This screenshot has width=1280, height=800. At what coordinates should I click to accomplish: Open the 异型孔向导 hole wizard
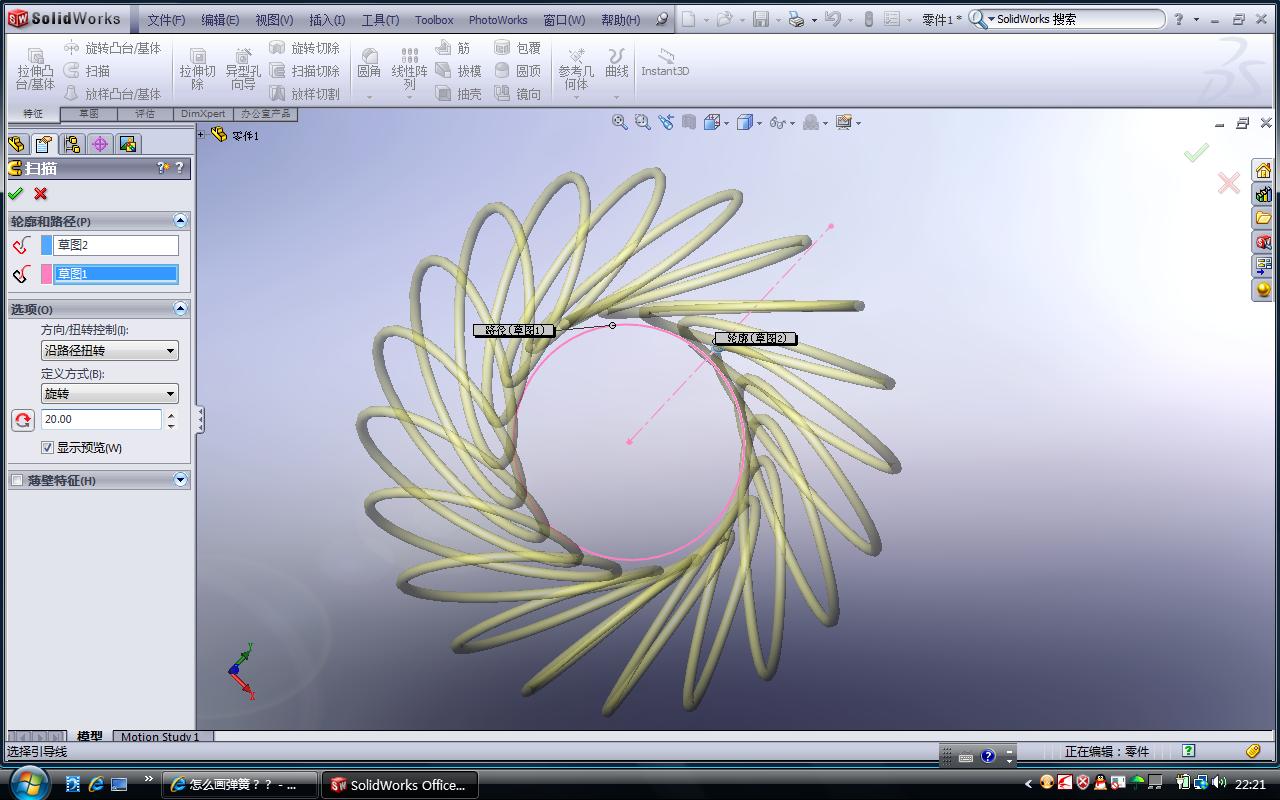coord(243,70)
